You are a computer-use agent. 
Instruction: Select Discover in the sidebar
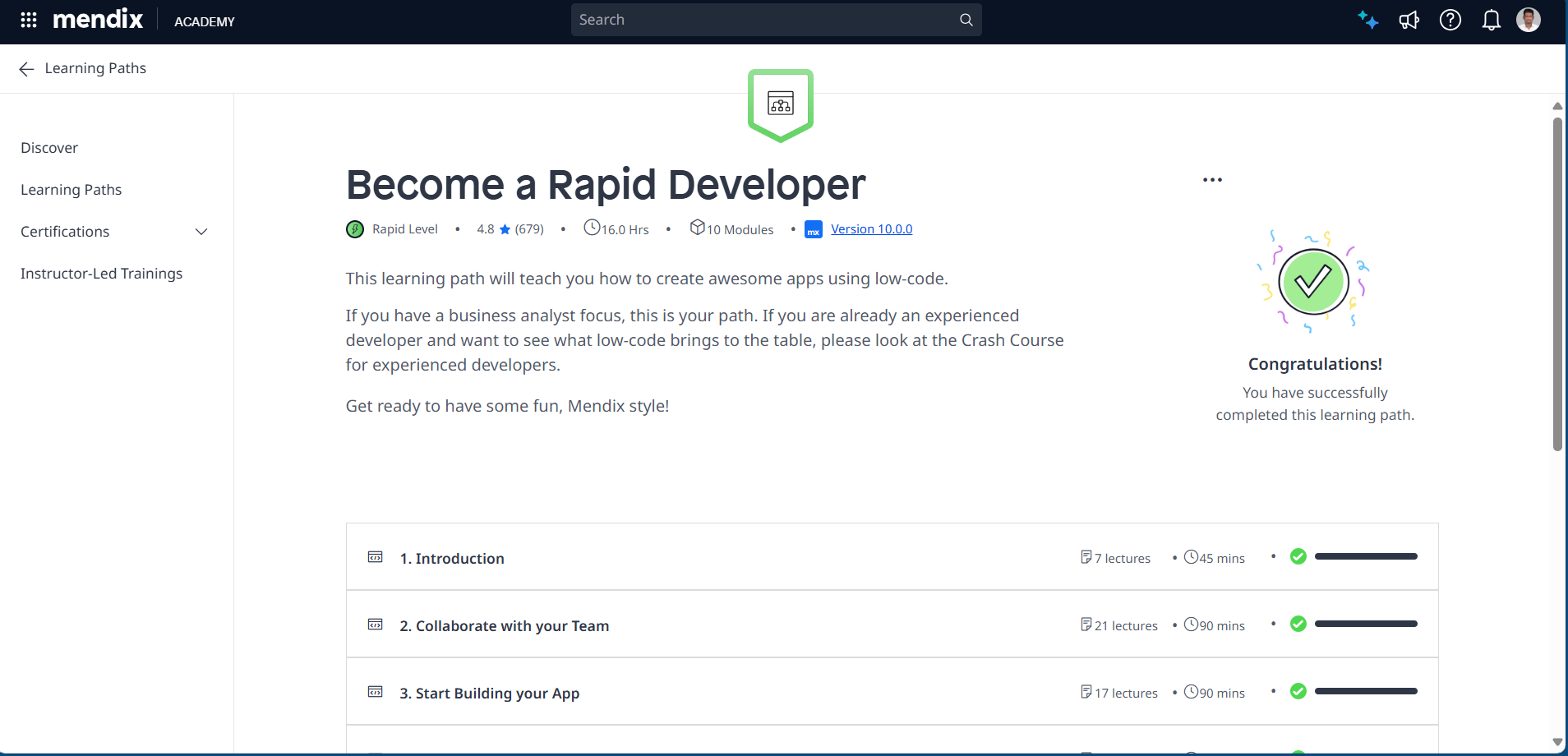48,147
